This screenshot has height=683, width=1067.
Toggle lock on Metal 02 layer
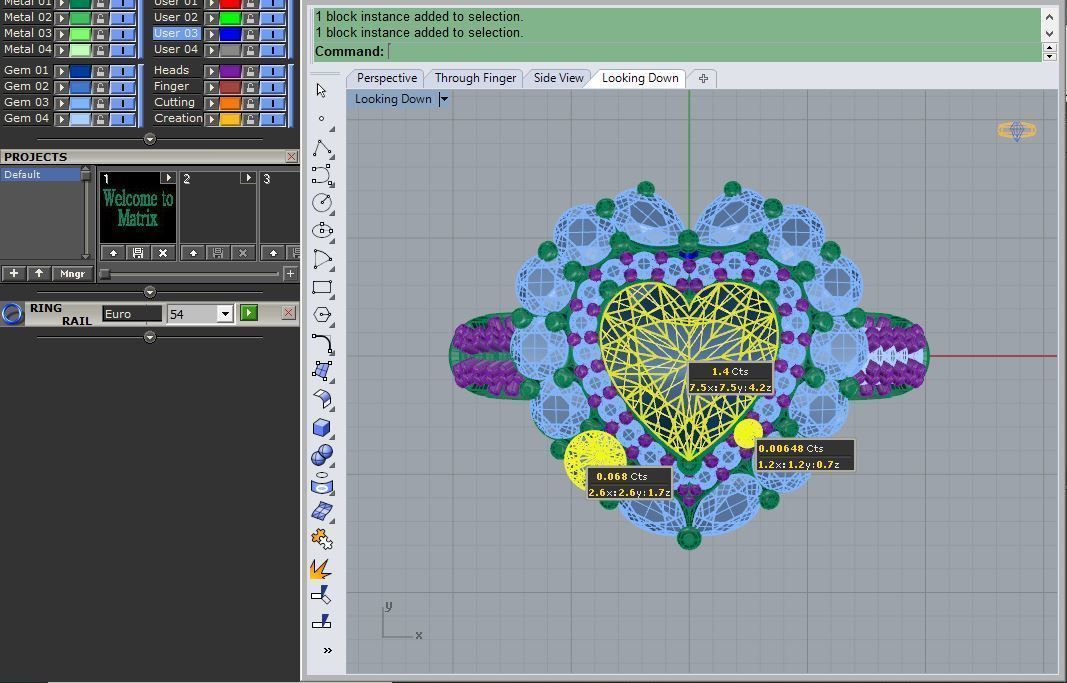tap(100, 18)
